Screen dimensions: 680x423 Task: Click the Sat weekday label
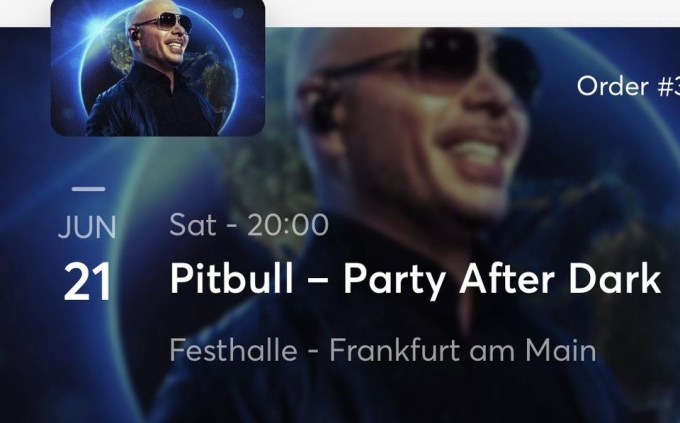[193, 225]
